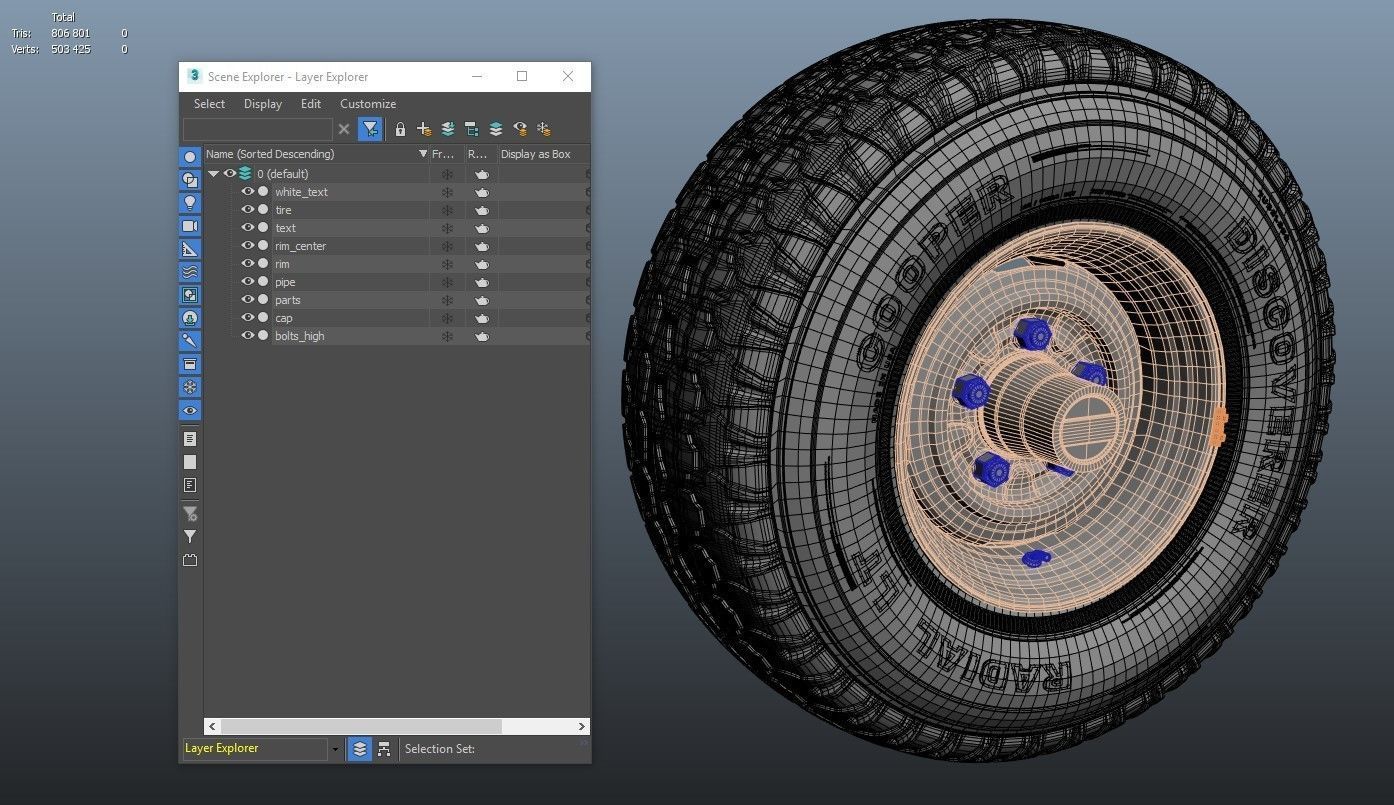Select the bolts_high object name
The height and width of the screenshot is (805, 1394).
coord(300,336)
